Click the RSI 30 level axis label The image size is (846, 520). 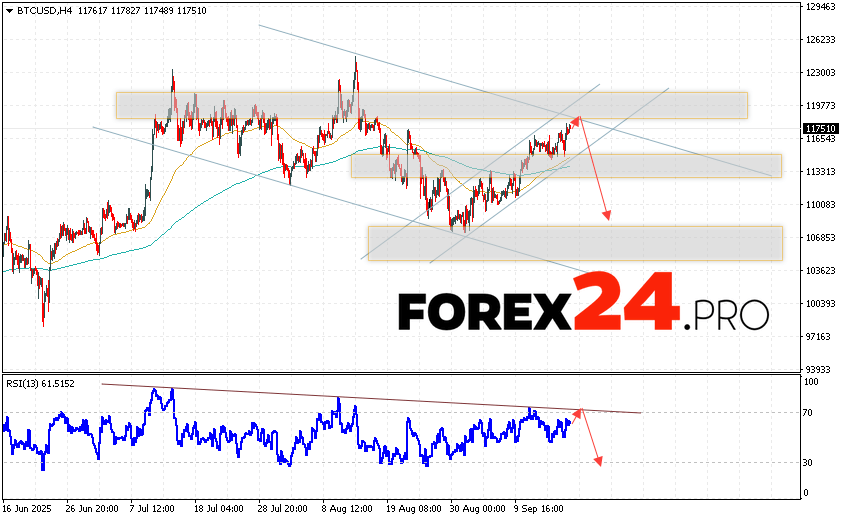[809, 462]
